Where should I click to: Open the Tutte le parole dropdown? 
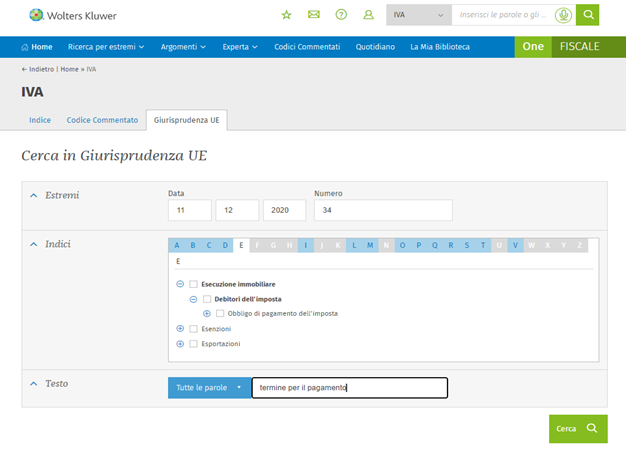(209, 387)
